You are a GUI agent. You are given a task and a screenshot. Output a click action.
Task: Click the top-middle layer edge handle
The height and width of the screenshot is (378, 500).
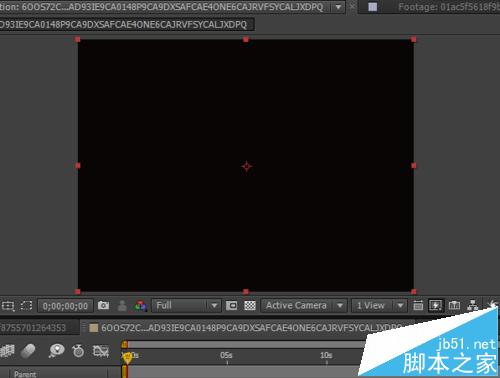[x=246, y=39]
